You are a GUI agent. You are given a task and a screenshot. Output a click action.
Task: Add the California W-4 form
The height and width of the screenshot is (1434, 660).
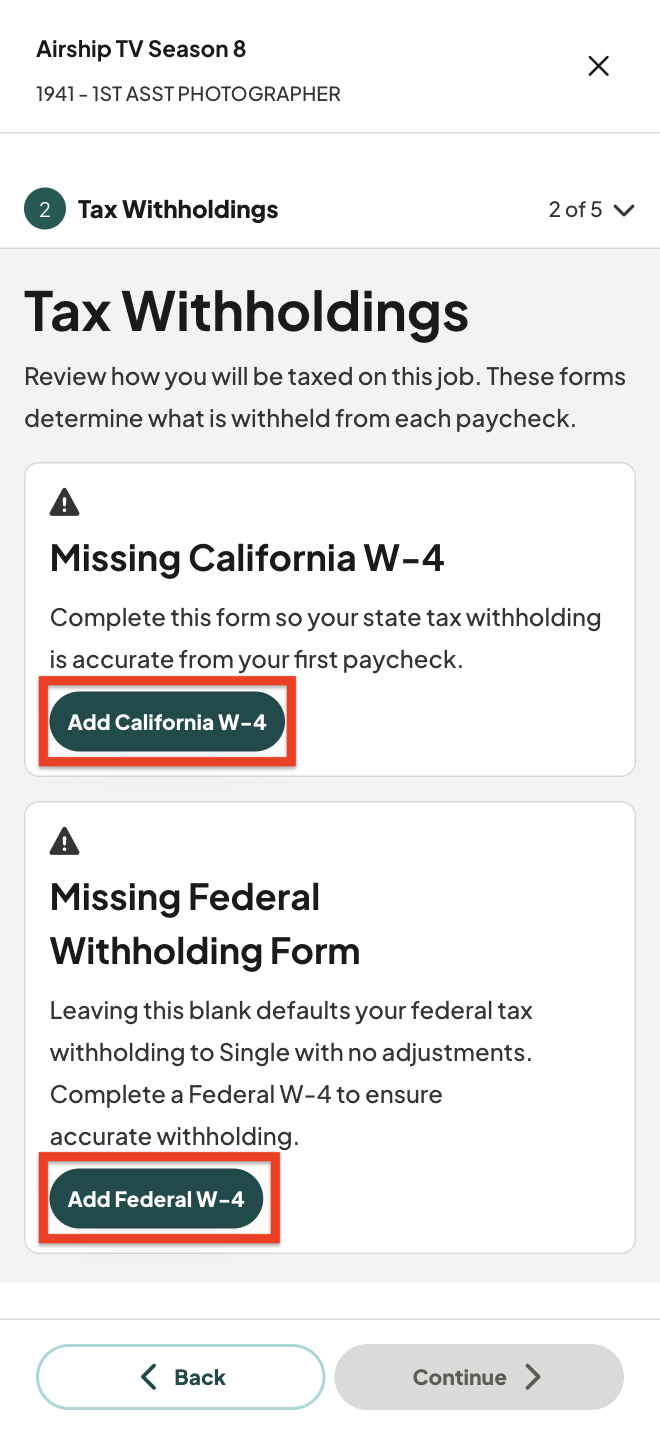tap(167, 722)
